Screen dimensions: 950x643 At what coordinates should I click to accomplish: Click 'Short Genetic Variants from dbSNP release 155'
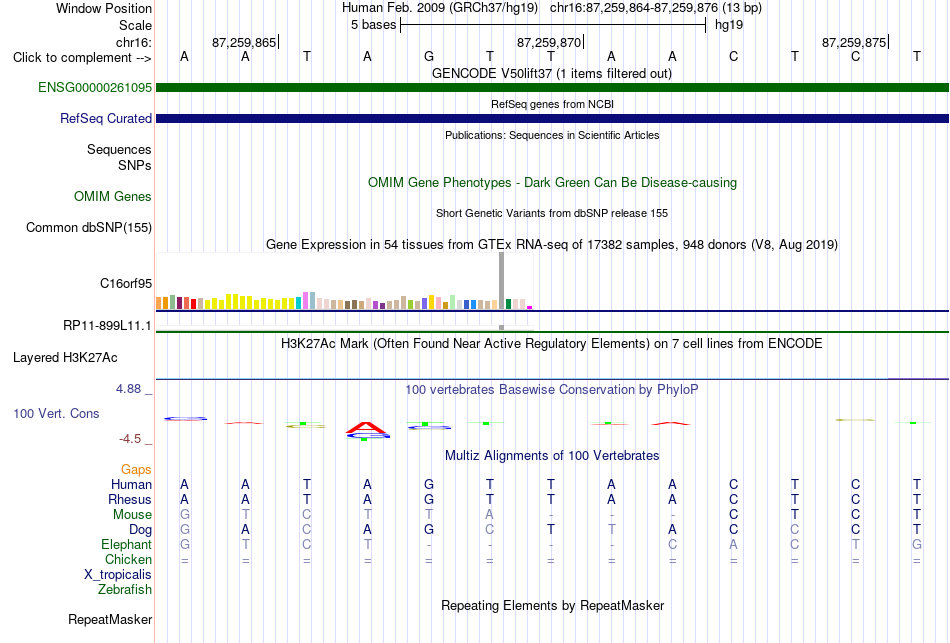(552, 213)
